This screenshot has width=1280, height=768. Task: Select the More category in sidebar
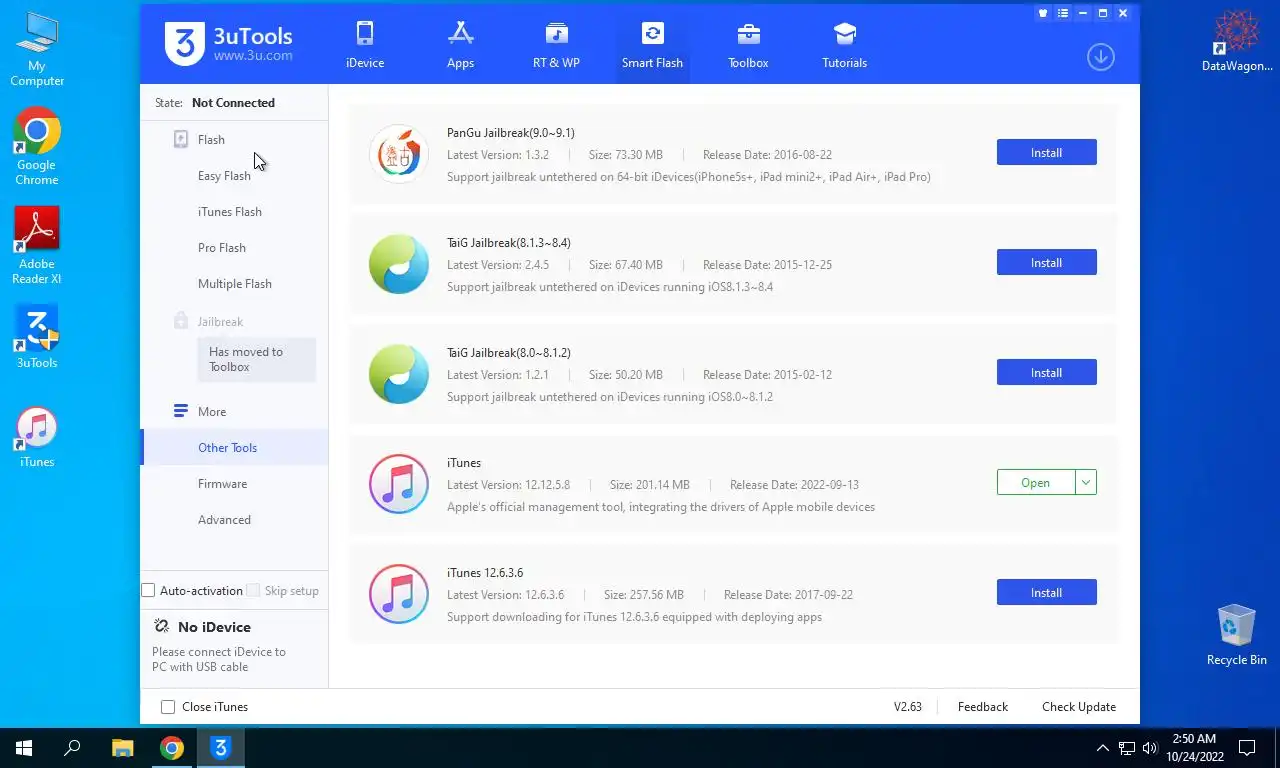tap(212, 412)
